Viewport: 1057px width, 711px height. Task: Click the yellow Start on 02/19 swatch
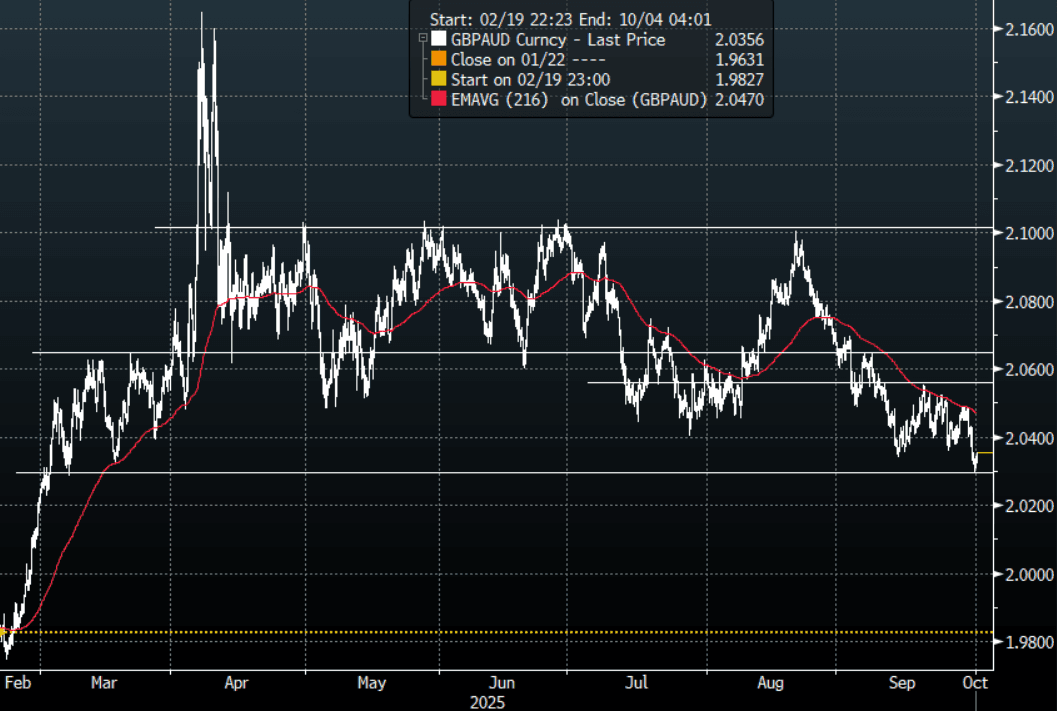[x=439, y=79]
